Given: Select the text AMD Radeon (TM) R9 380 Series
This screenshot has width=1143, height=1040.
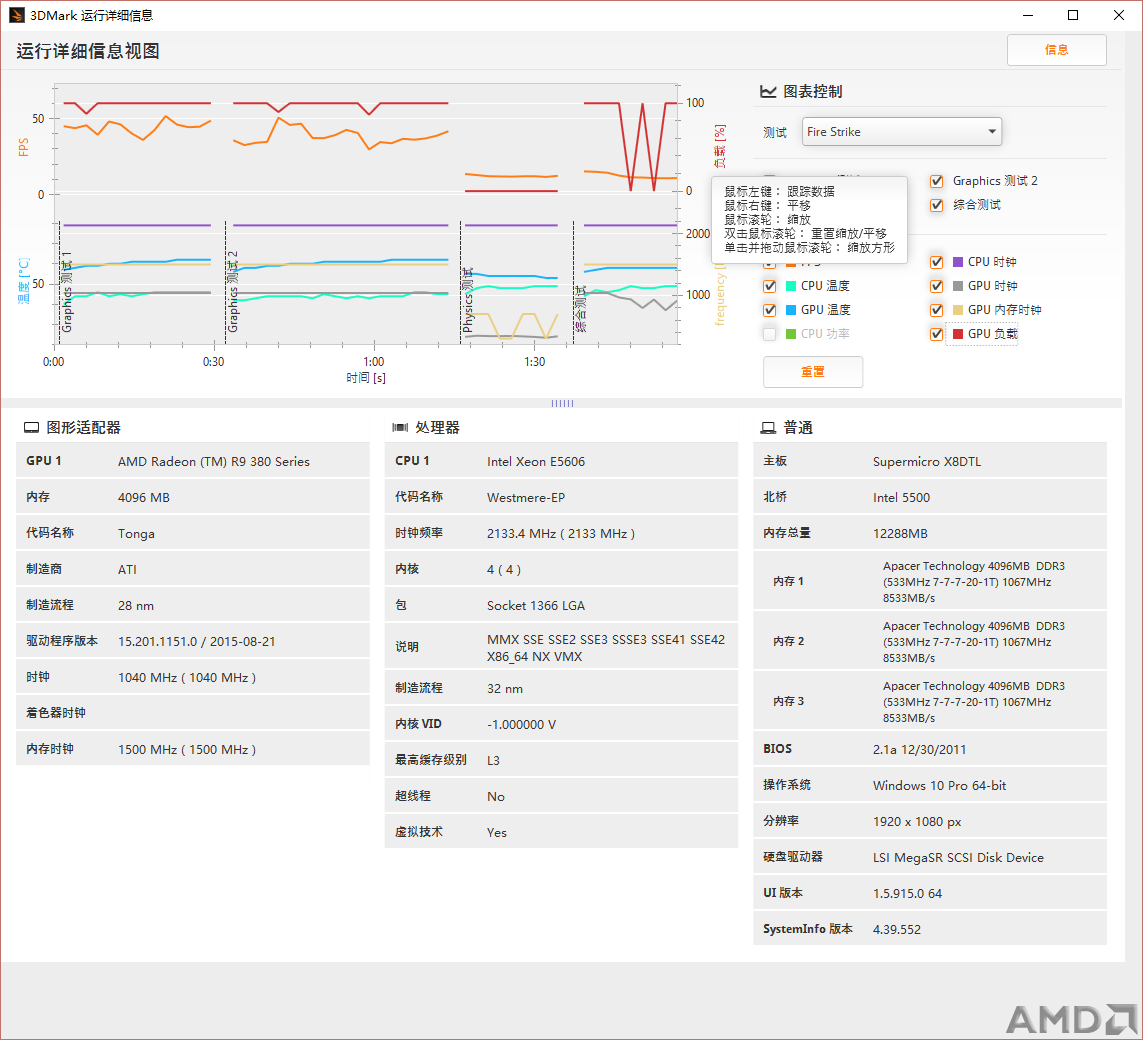Looking at the screenshot, I should click(214, 462).
